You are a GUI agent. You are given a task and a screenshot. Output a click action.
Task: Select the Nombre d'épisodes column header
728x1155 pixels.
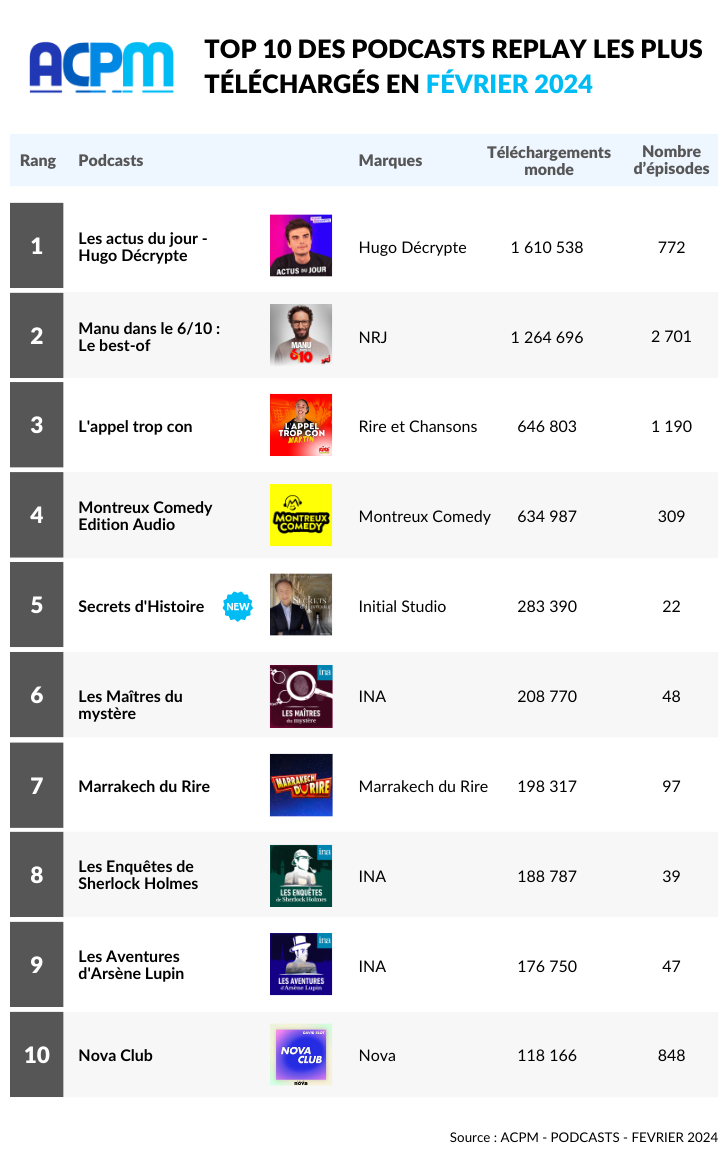[x=671, y=160]
